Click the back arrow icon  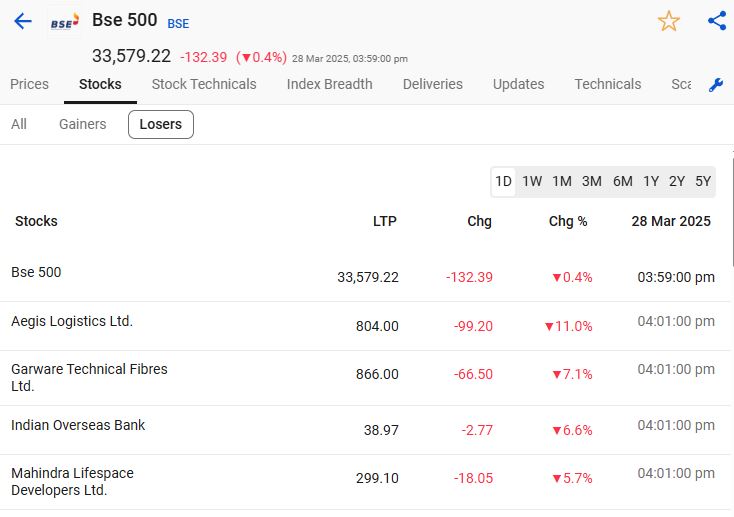[23, 21]
